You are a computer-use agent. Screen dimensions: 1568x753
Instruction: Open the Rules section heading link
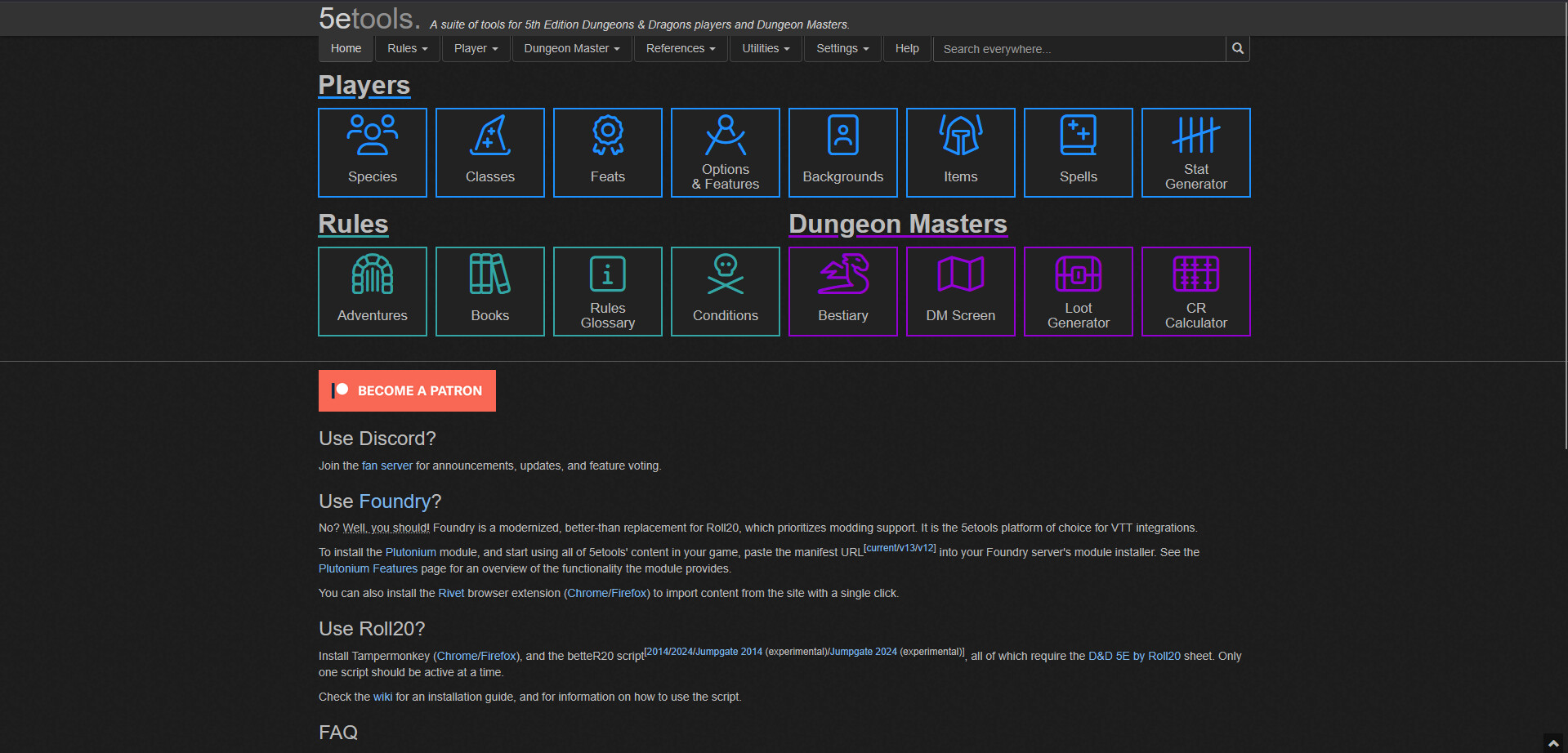point(353,224)
